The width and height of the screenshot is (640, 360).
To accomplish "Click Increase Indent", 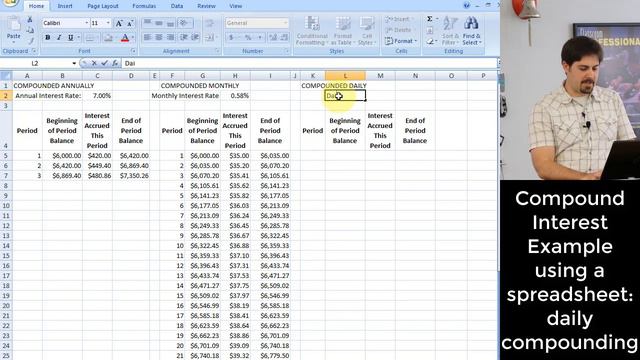I will click(x=196, y=38).
